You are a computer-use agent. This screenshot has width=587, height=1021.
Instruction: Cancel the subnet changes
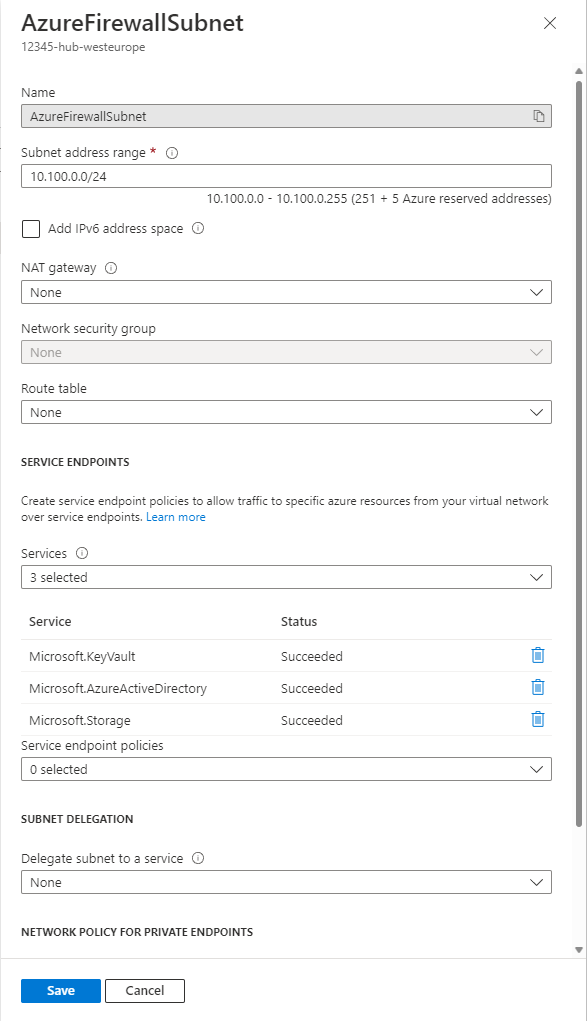tap(144, 991)
